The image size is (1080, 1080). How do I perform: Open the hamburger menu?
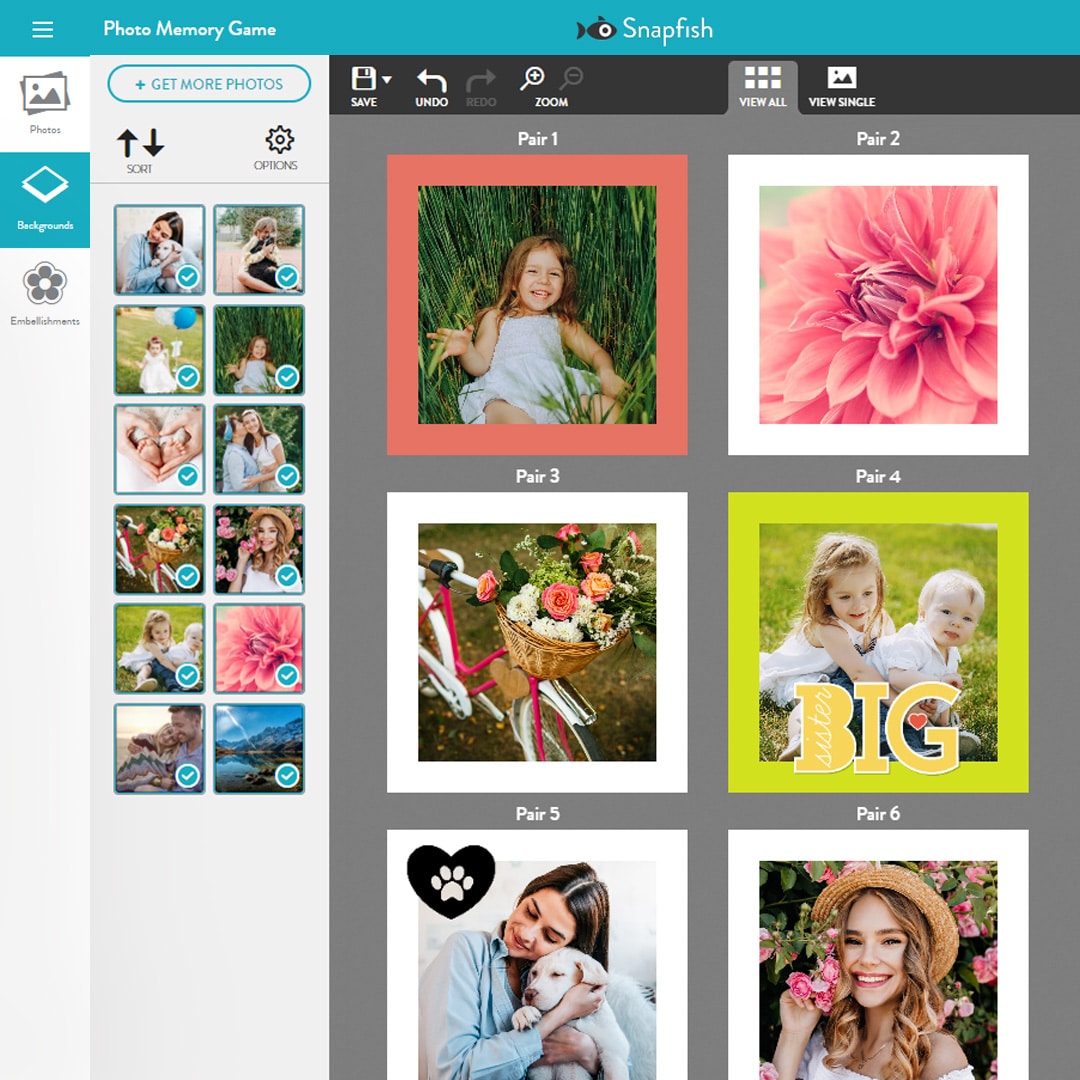tap(43, 29)
